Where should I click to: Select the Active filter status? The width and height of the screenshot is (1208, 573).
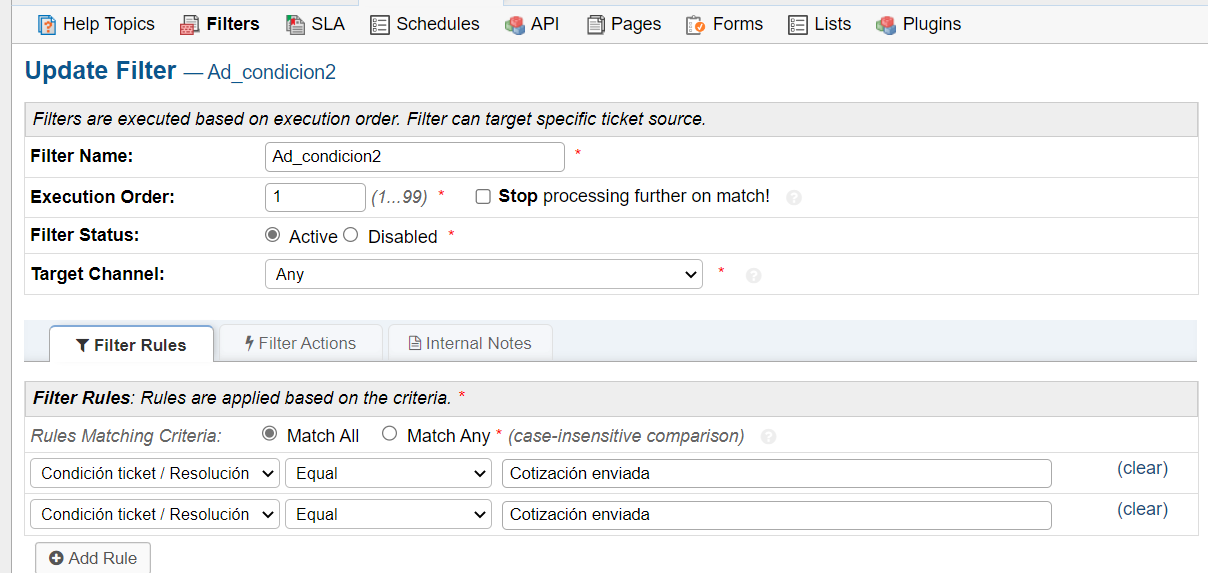click(272, 235)
